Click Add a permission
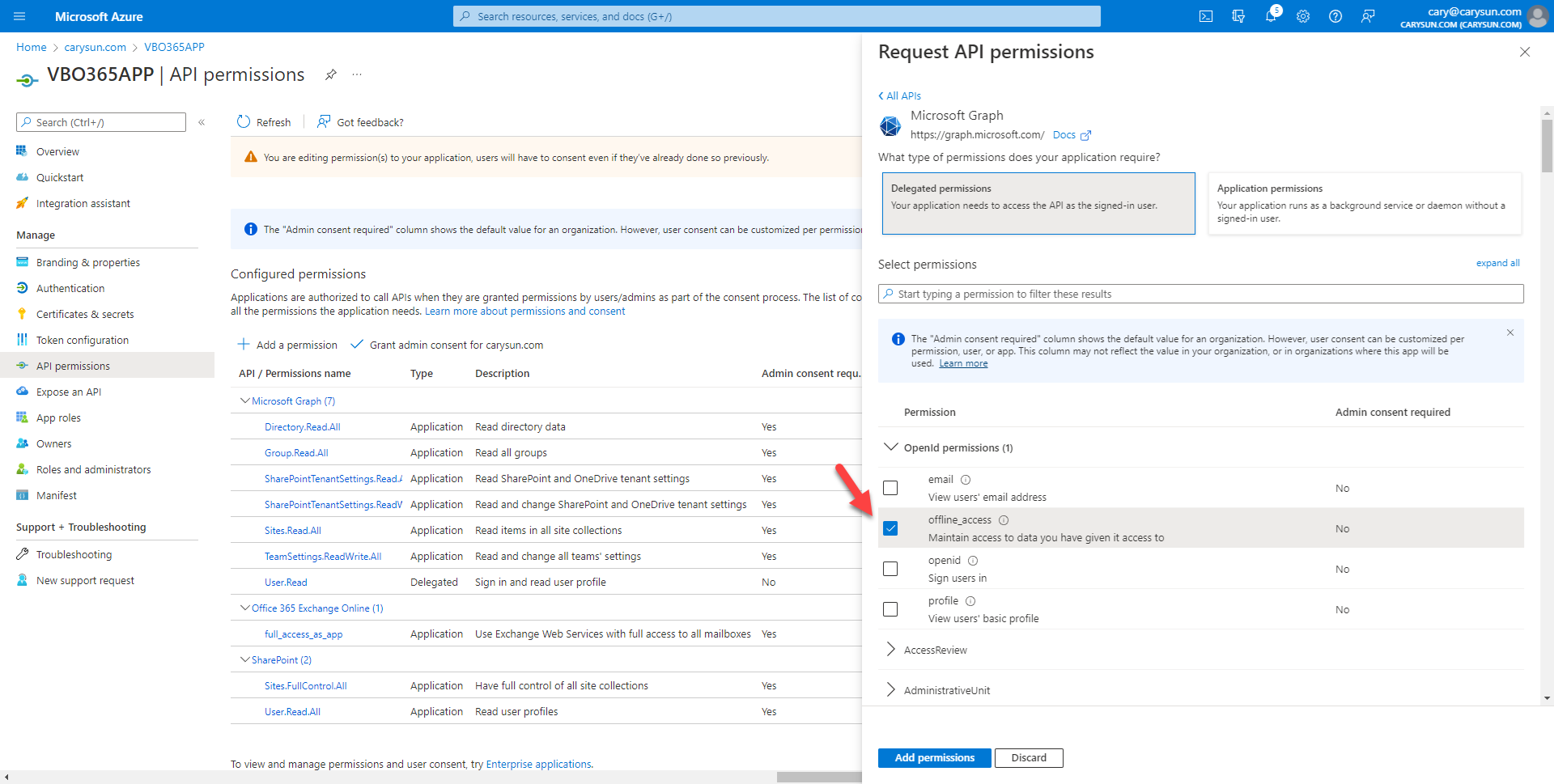 [287, 345]
